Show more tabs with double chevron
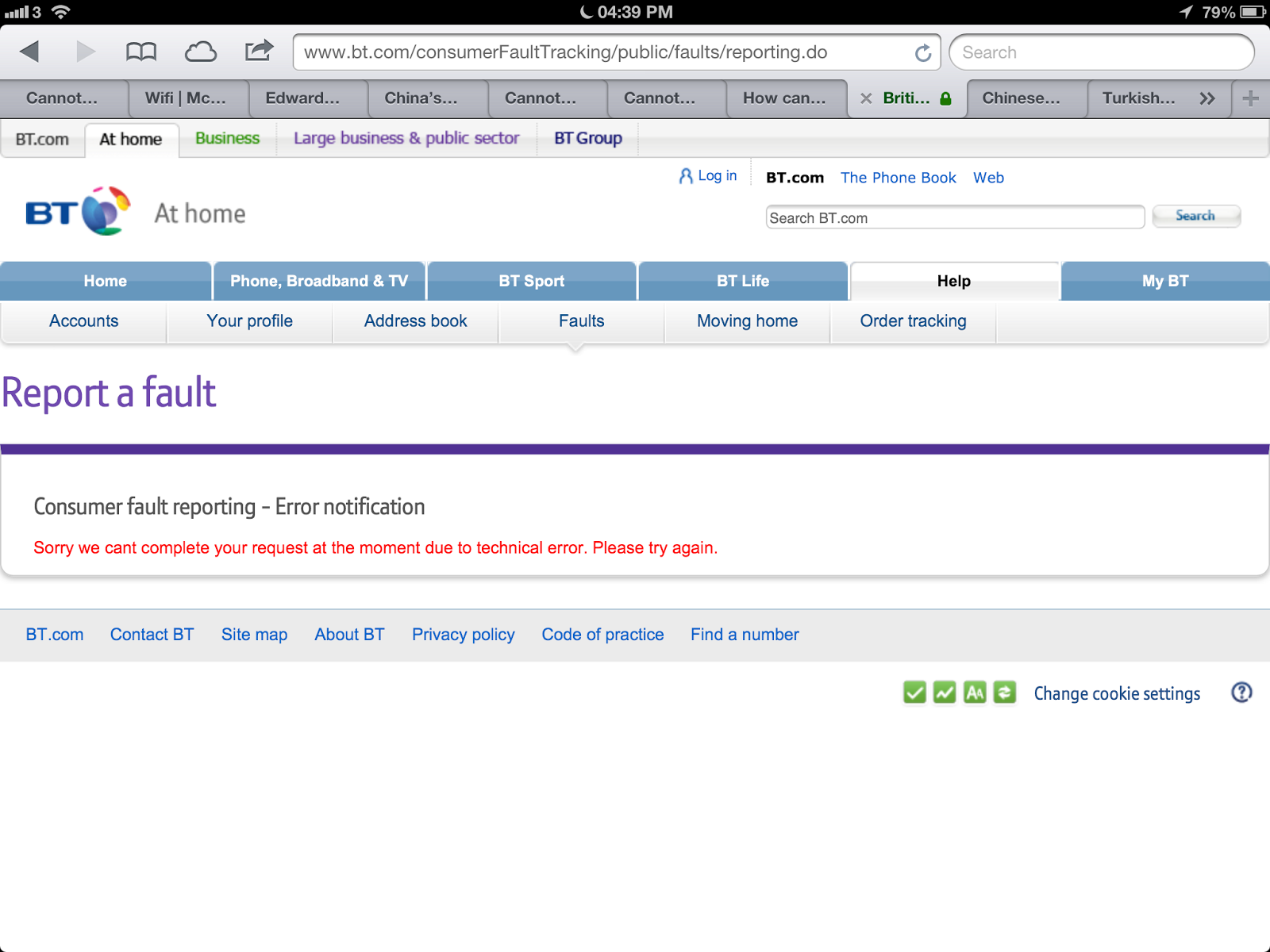 coord(1207,98)
